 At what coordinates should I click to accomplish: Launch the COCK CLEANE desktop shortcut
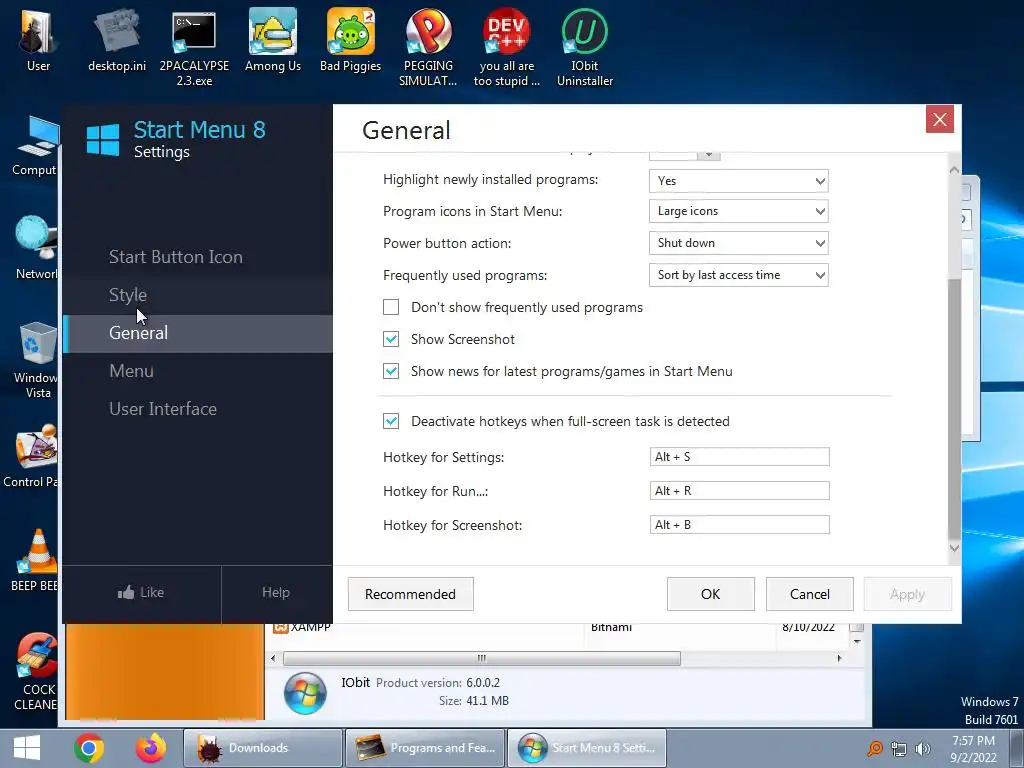[x=37, y=671]
